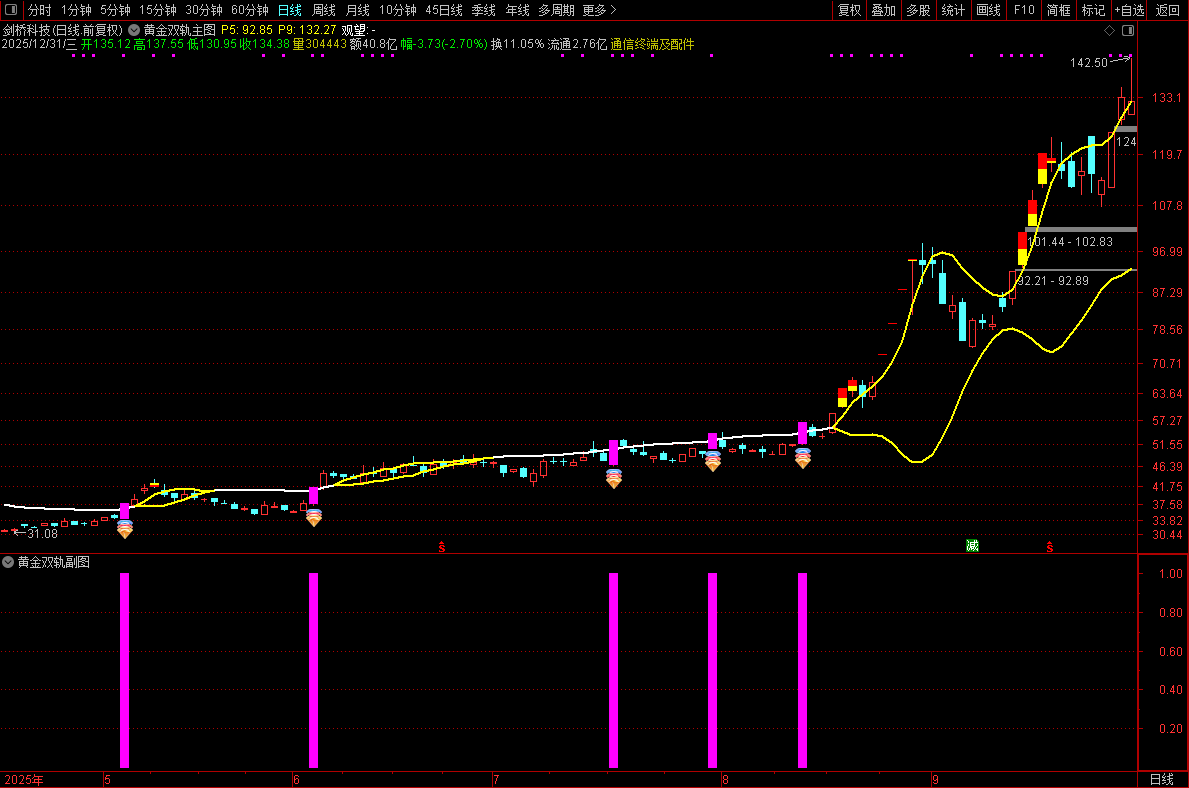The height and width of the screenshot is (788, 1189).
Task: Expand the 黄金双轨副图 sub-chart dropdown
Action: click(x=9, y=563)
